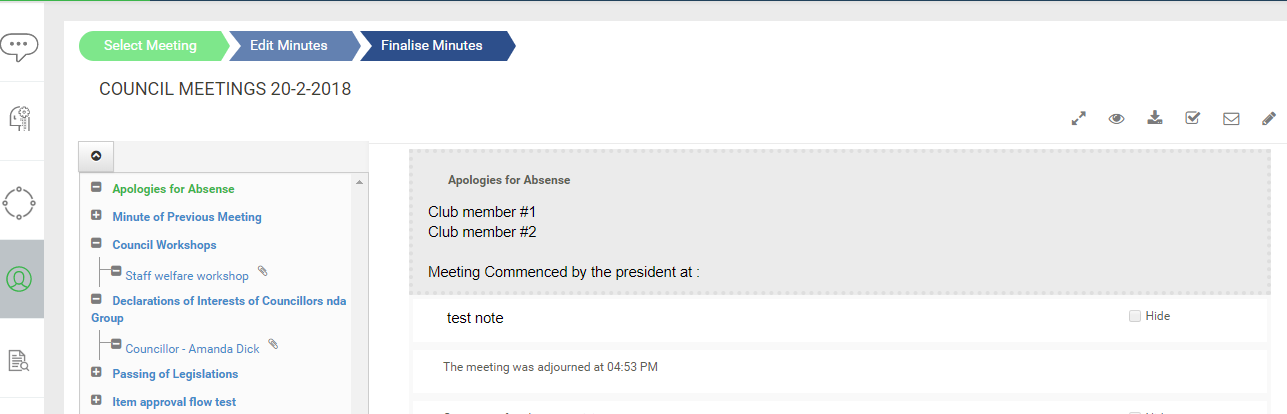Go to the Select Meeting step
Image resolution: width=1287 pixels, height=414 pixels.
150,46
